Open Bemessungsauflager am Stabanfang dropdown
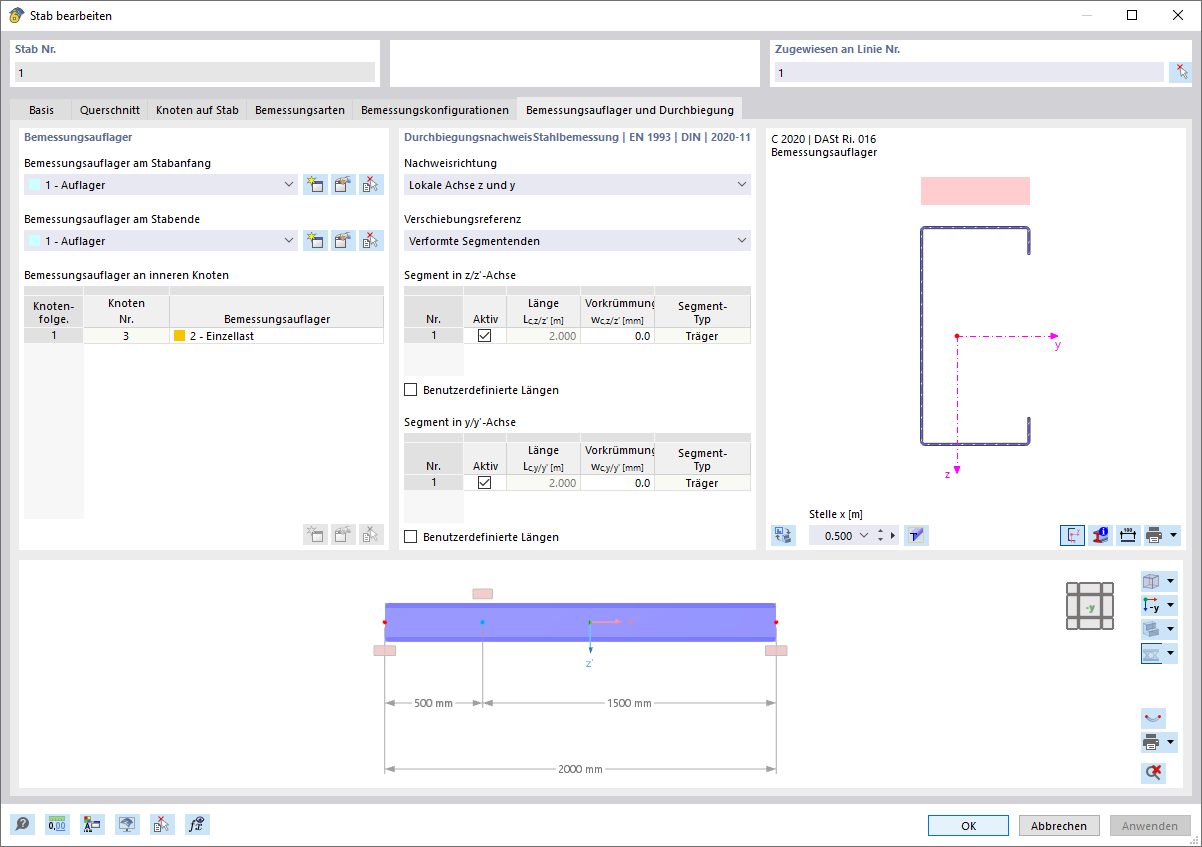Screen dimensions: 1202x847 pos(289,184)
